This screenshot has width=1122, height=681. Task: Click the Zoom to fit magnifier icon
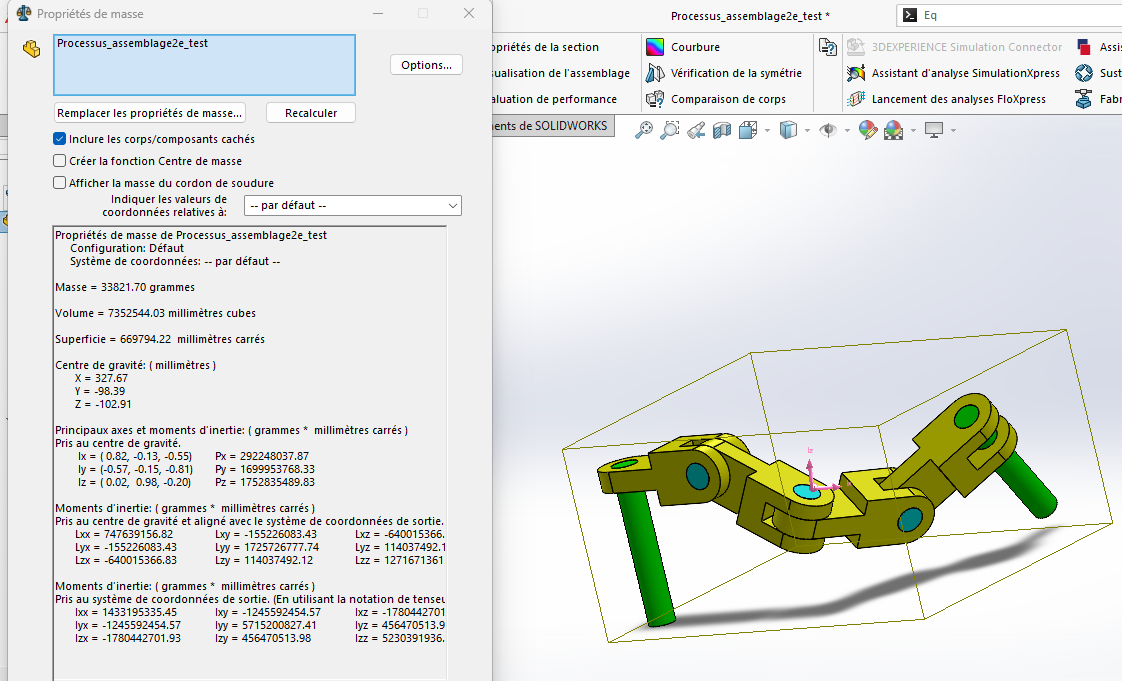(x=644, y=130)
